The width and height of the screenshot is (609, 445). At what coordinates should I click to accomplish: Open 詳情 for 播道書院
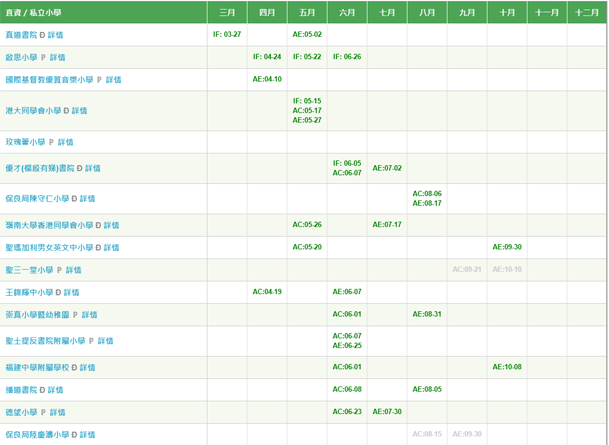tap(58, 389)
